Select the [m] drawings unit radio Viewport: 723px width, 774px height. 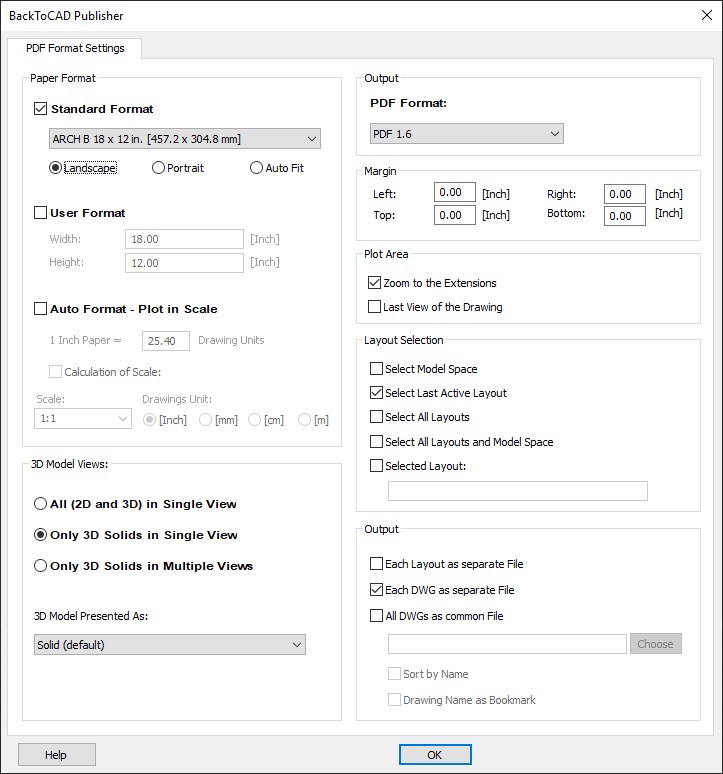coord(304,420)
